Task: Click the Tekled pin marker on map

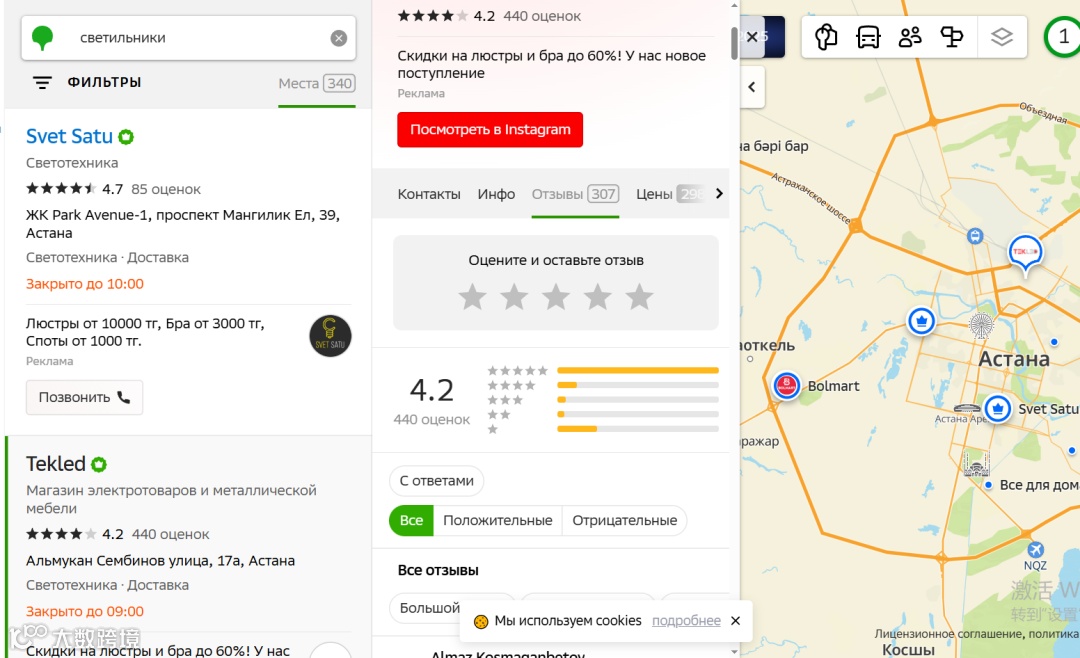Action: pyautogui.click(x=1025, y=253)
